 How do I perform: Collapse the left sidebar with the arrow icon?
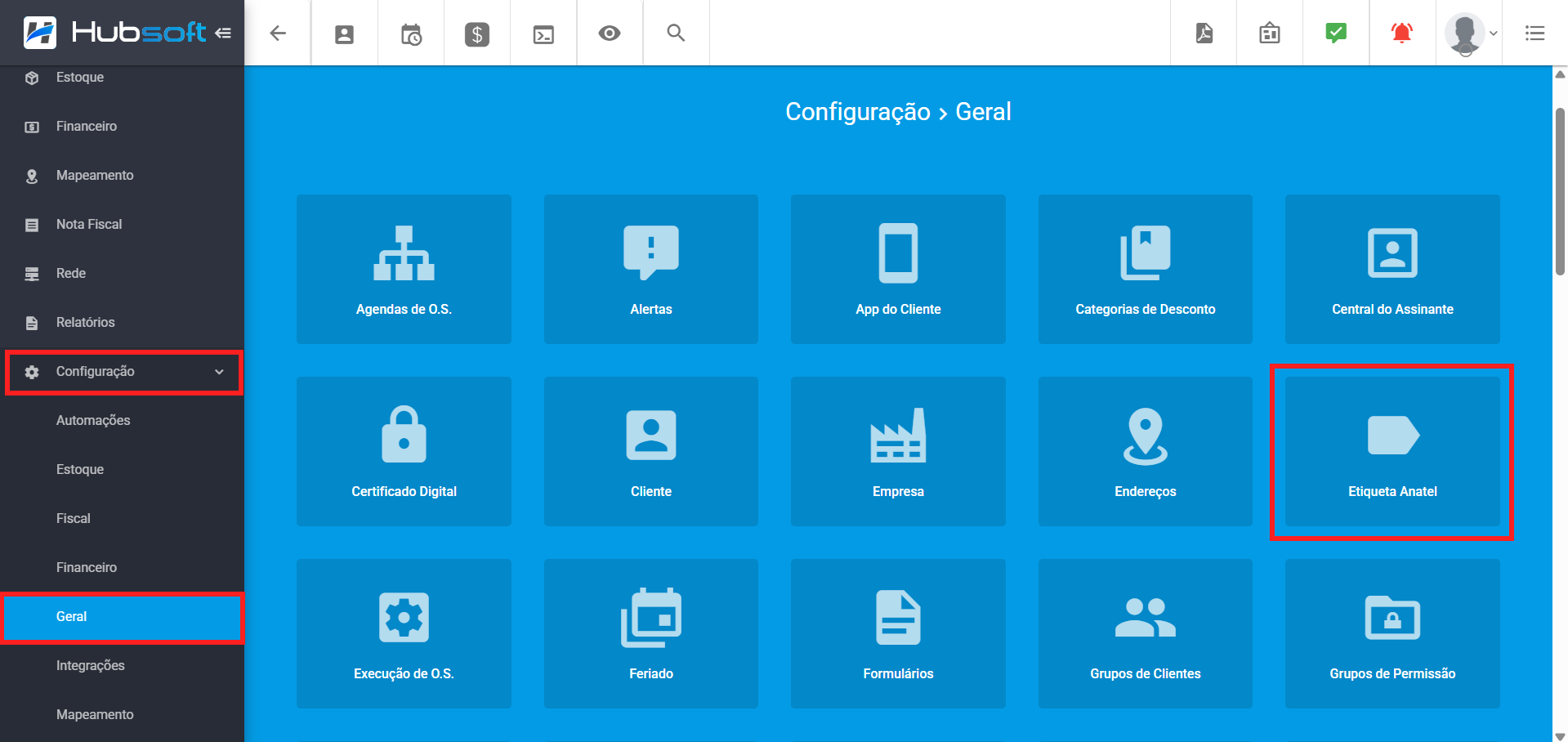coord(224,31)
